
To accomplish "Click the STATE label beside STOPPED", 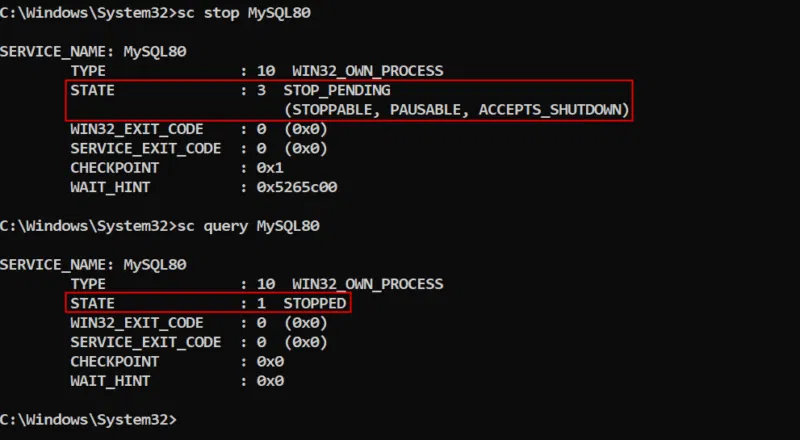I will point(92,303).
